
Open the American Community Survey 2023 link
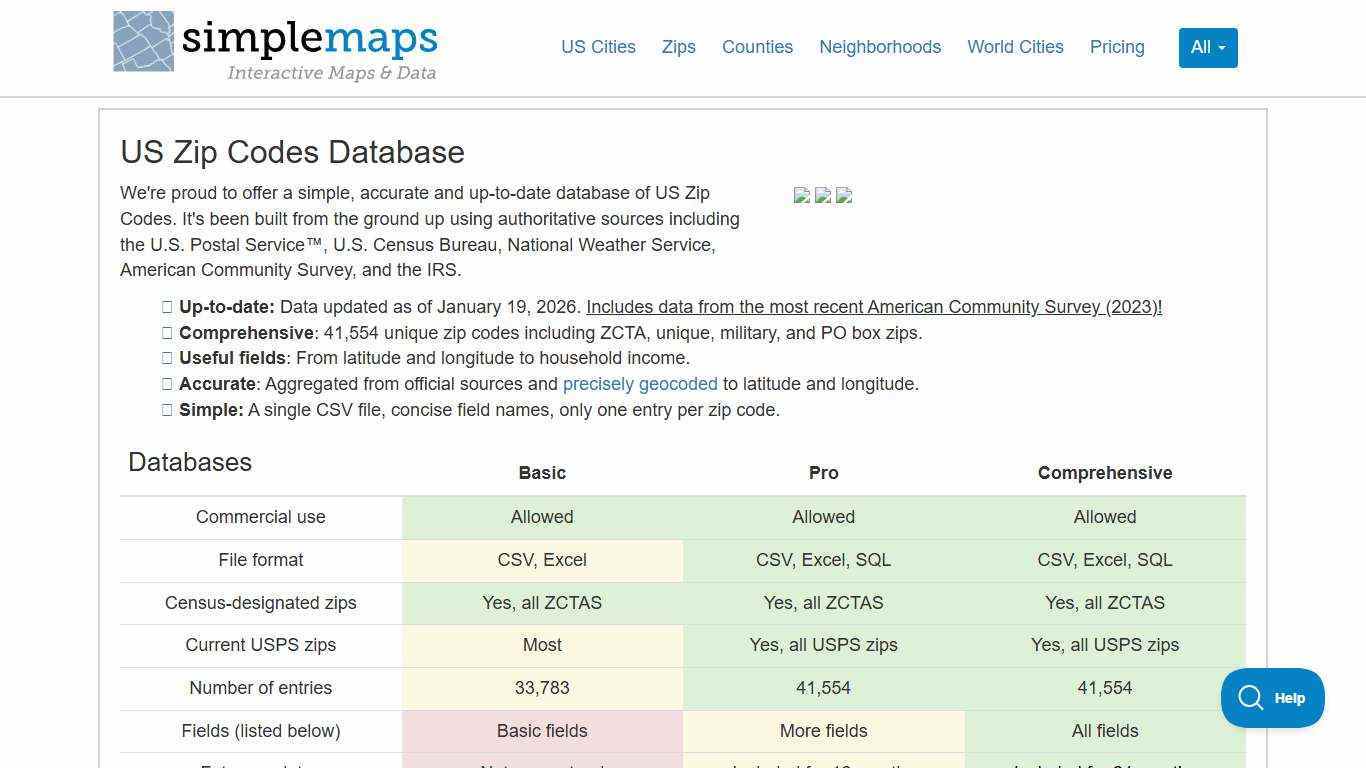click(875, 307)
